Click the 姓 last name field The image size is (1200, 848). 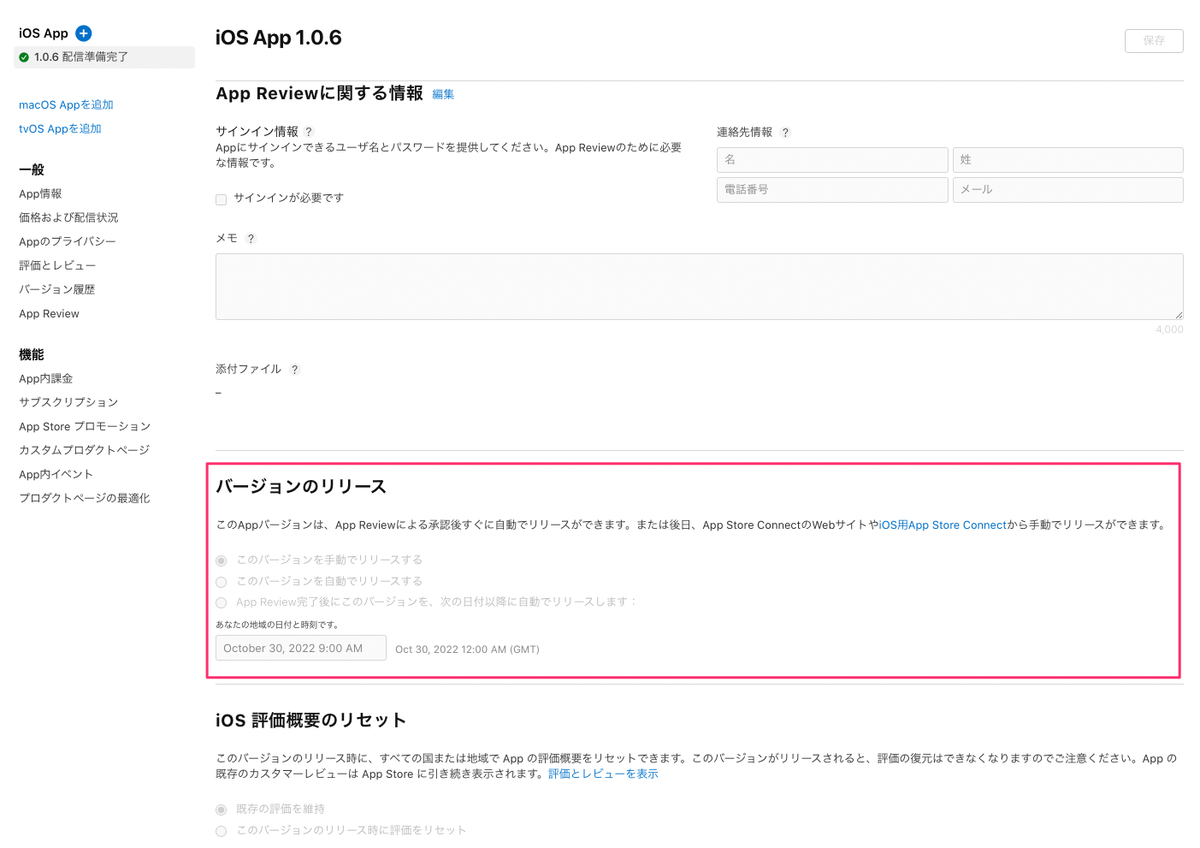click(1068, 160)
